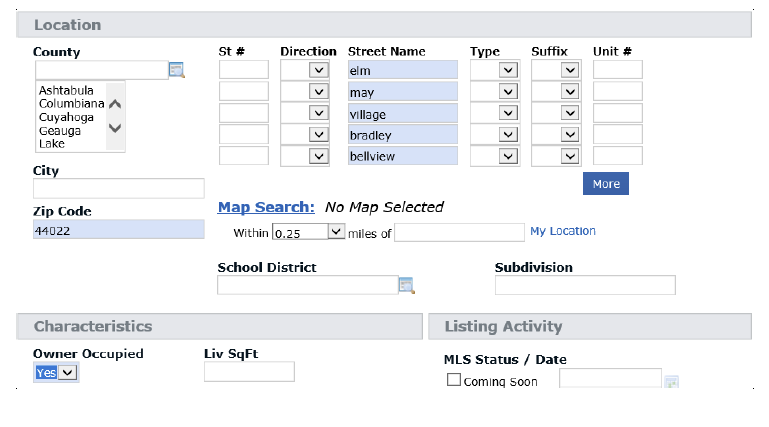The width and height of the screenshot is (769, 427).
Task: Open the Owner Occupied Yes dropdown
Action: (56, 373)
